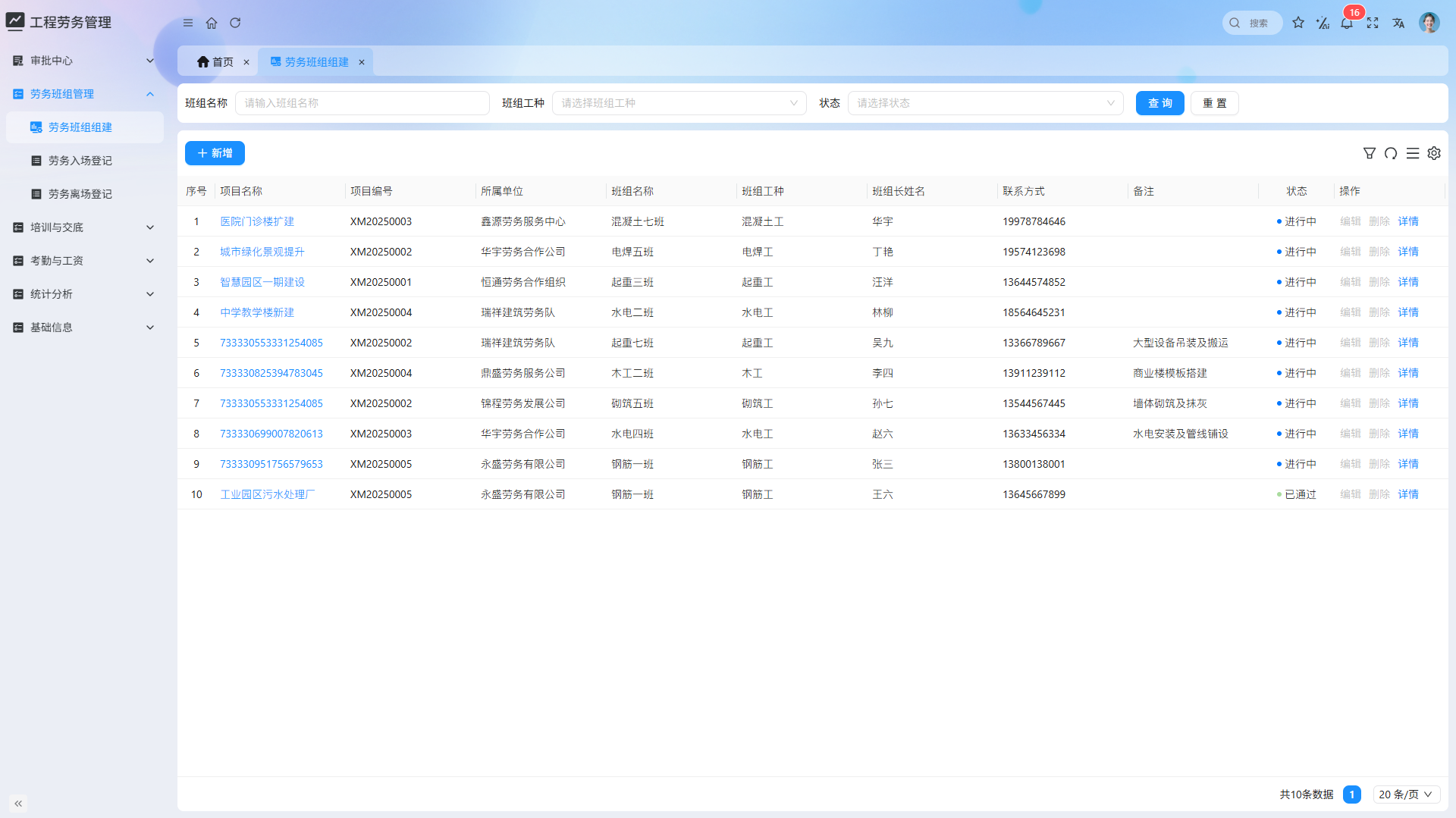This screenshot has width=1456, height=818.
Task: Open the language translation icon
Action: pyautogui.click(x=1398, y=23)
